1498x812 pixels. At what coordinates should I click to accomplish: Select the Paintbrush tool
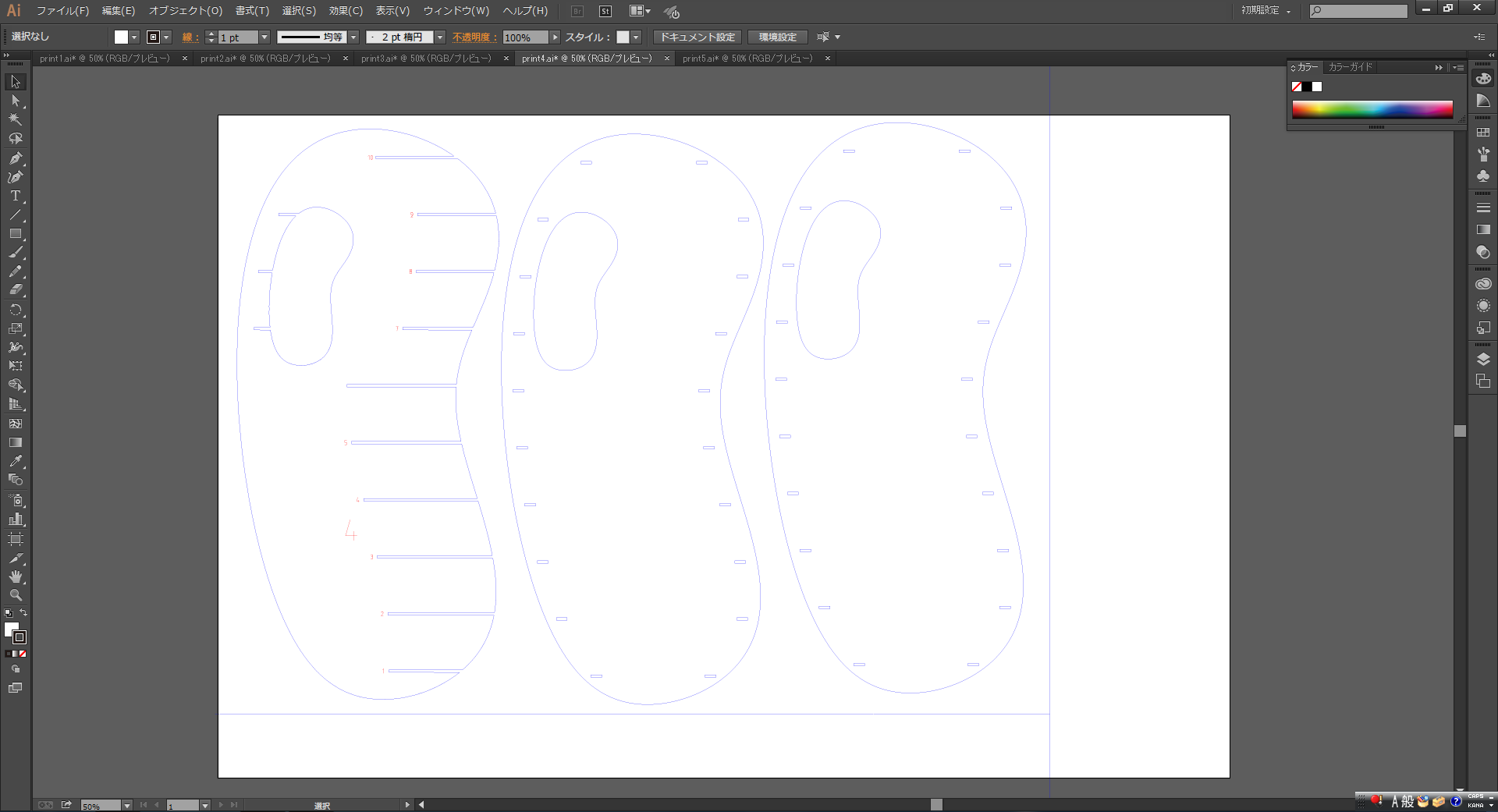point(16,253)
